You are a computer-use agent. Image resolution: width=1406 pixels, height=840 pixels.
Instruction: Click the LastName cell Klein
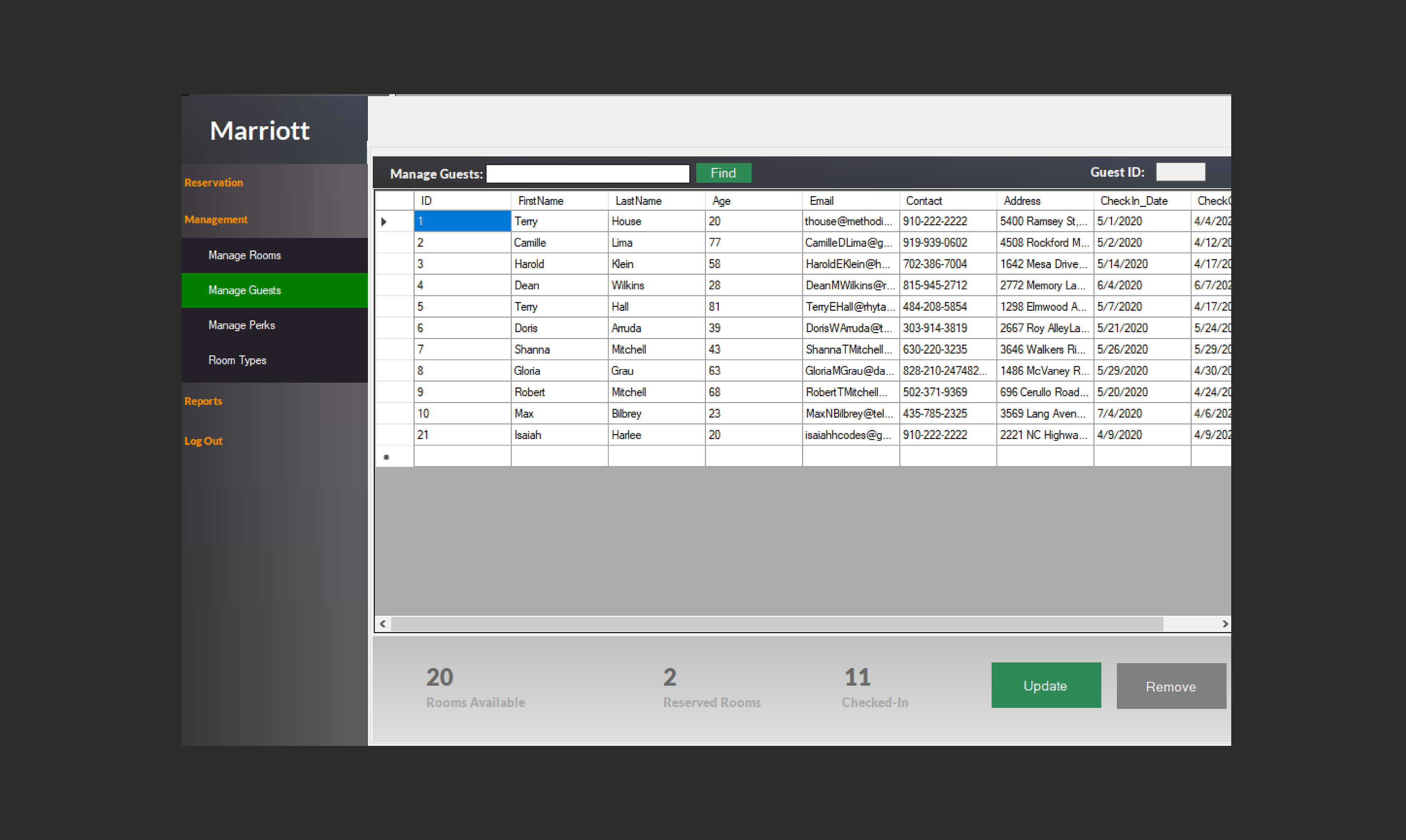(657, 264)
